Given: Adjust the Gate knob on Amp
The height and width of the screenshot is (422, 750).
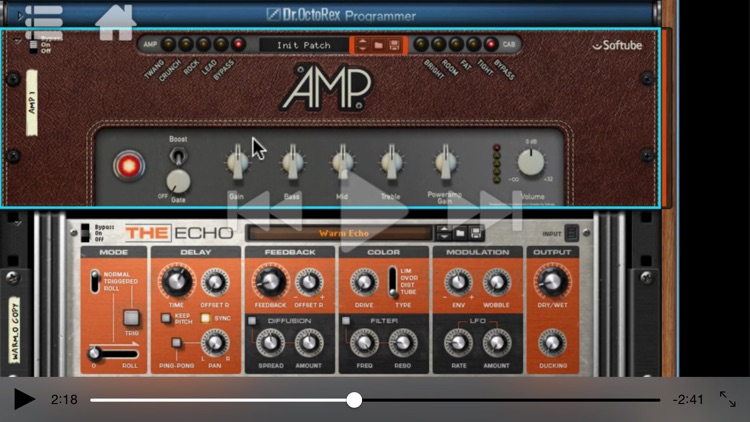Looking at the screenshot, I should click(178, 181).
